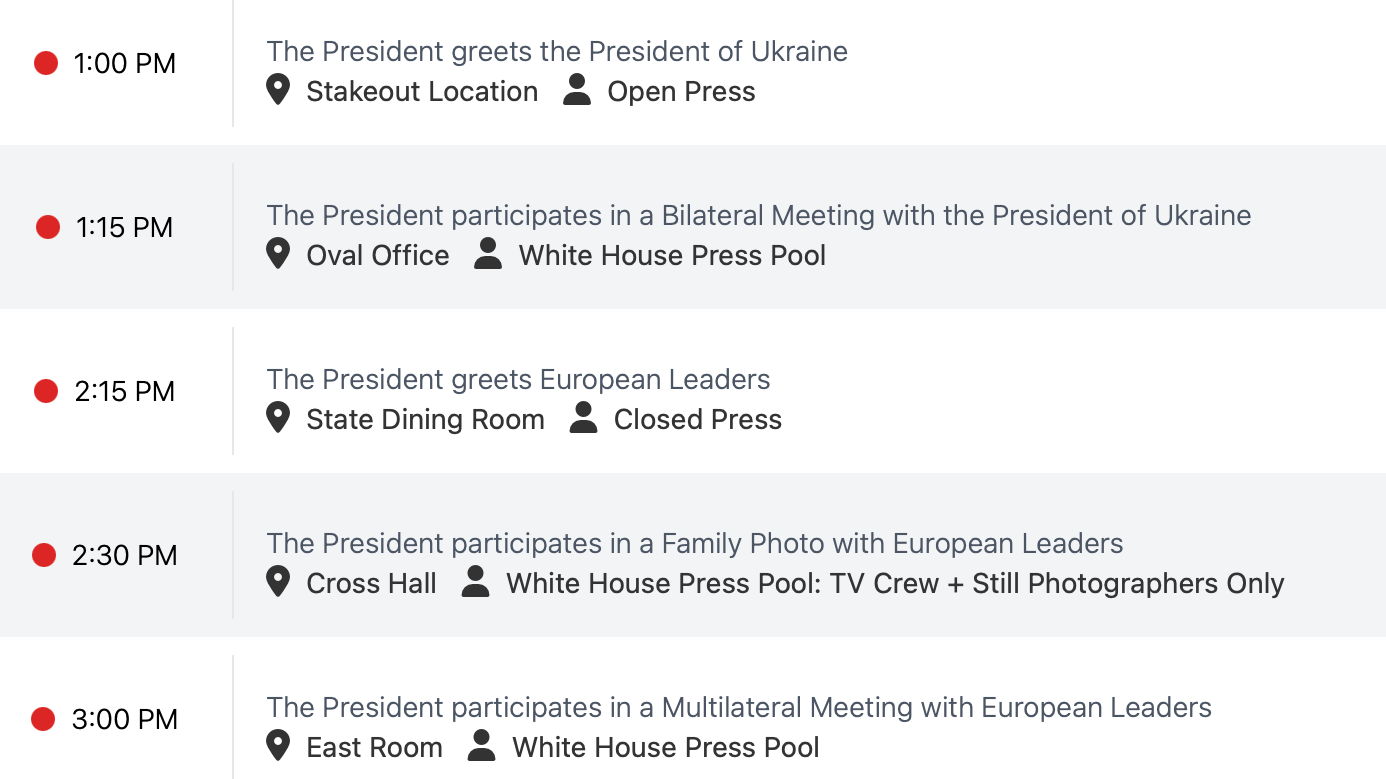Click the location pin icon beside Oval Office
The width and height of the screenshot is (1386, 779).
tap(278, 254)
